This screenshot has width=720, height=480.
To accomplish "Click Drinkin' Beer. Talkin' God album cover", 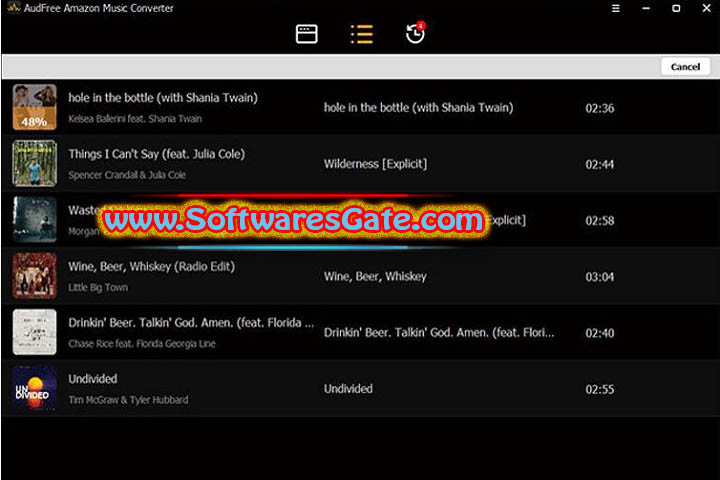I will pos(34,332).
